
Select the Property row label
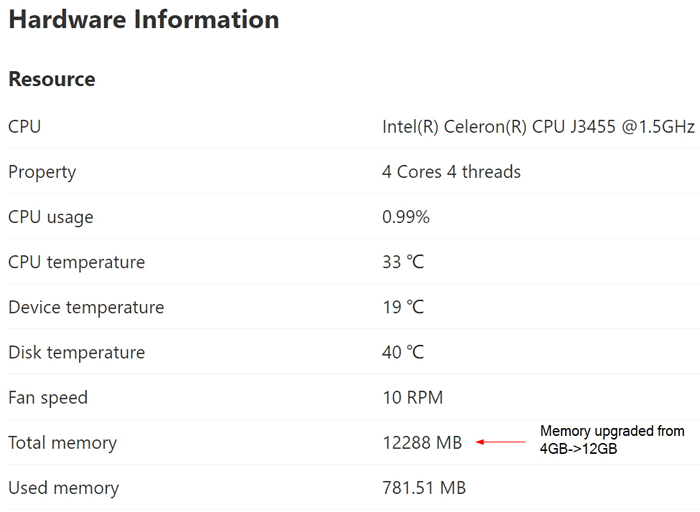click(42, 172)
